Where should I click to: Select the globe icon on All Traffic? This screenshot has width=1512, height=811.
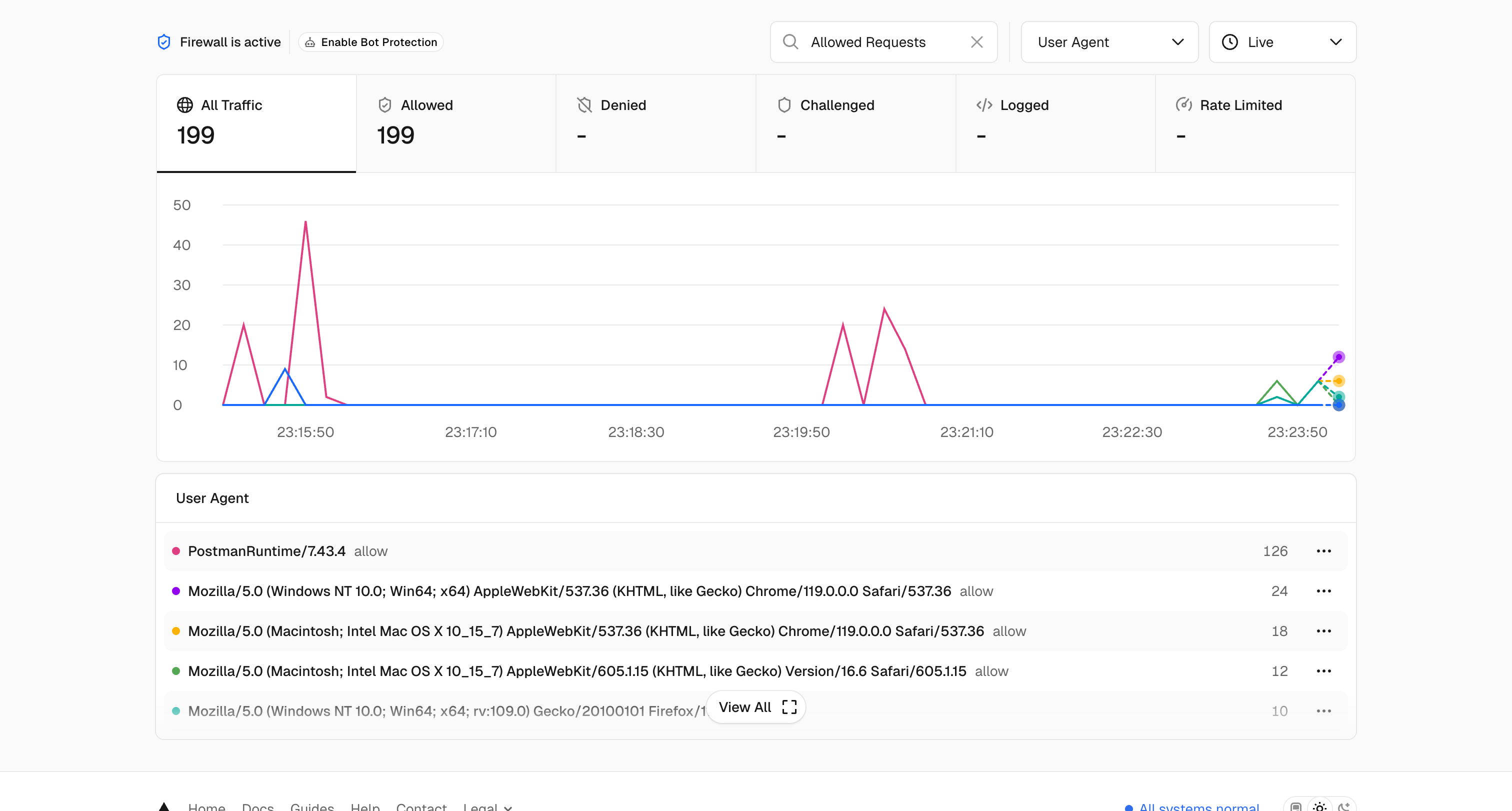pos(183,105)
